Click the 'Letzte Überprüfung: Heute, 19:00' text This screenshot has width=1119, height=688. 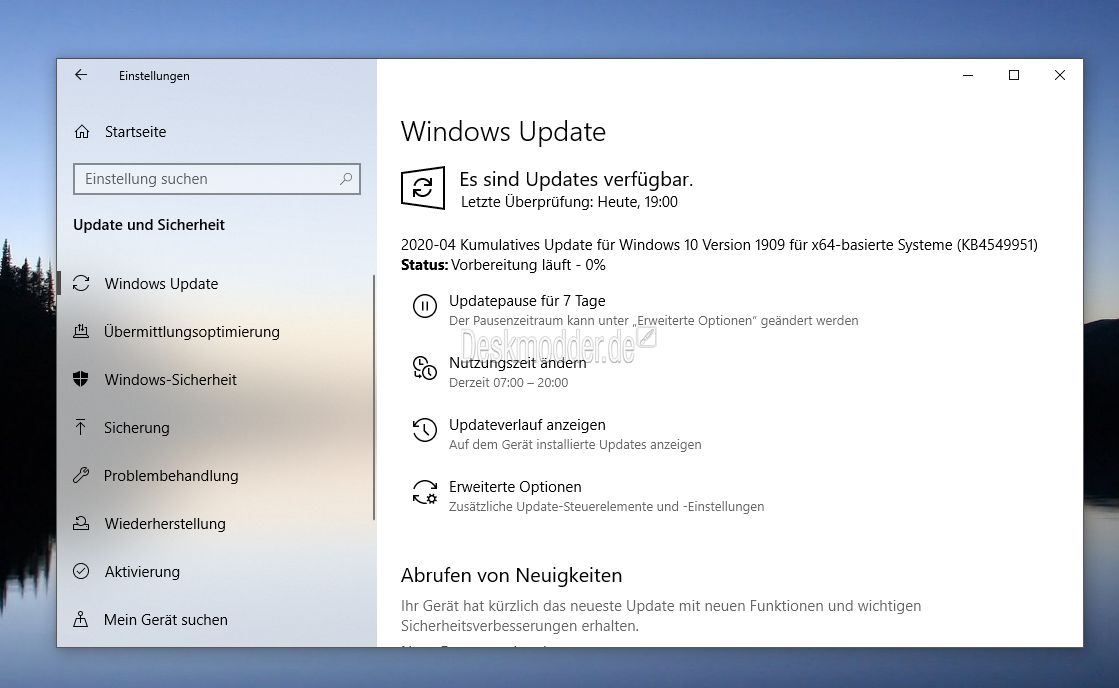pyautogui.click(x=569, y=202)
